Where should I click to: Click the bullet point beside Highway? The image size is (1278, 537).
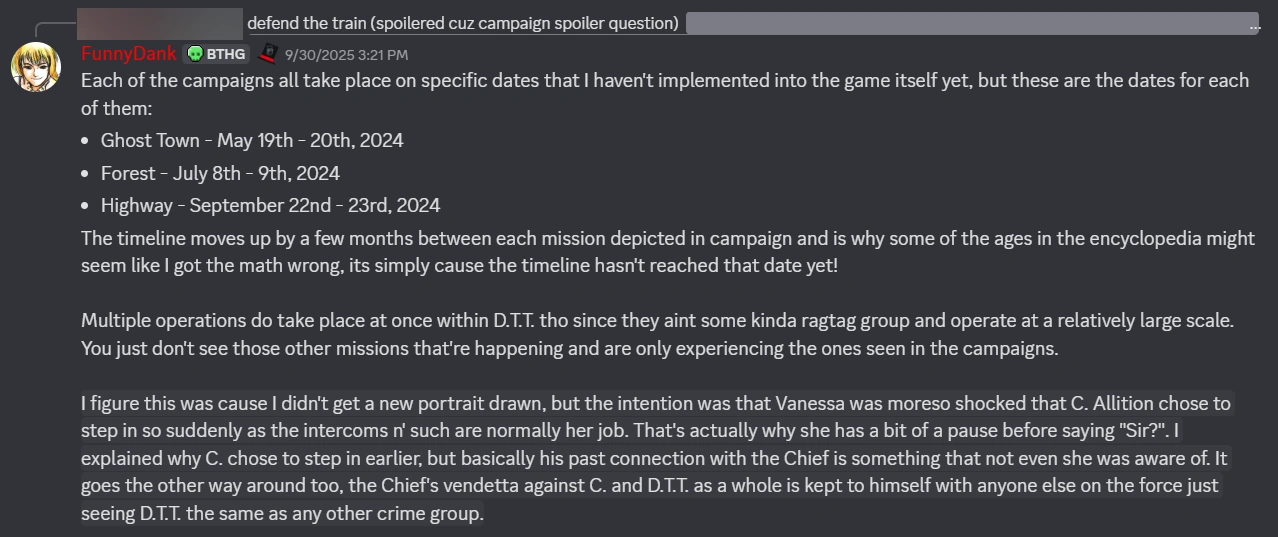(87, 206)
